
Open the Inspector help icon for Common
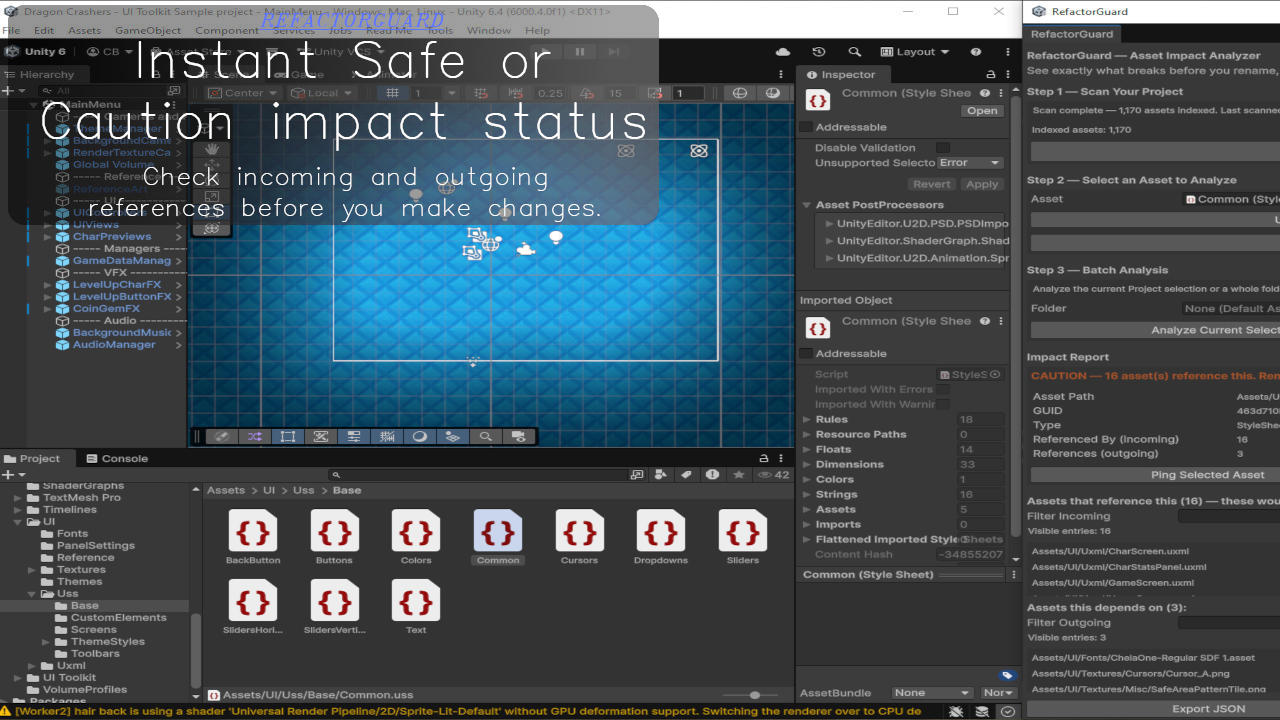coord(985,93)
